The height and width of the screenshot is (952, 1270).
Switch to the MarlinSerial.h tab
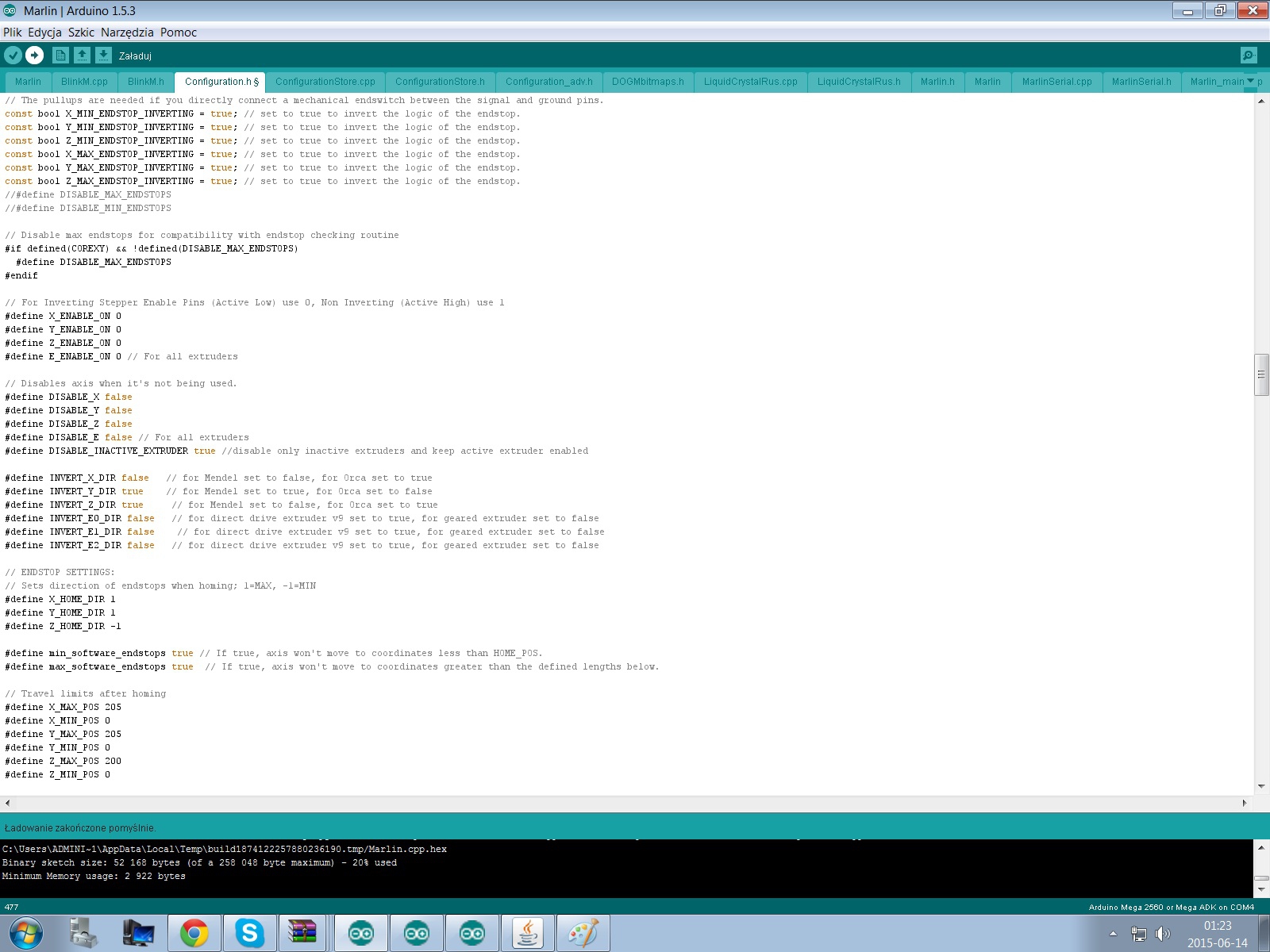click(1141, 82)
